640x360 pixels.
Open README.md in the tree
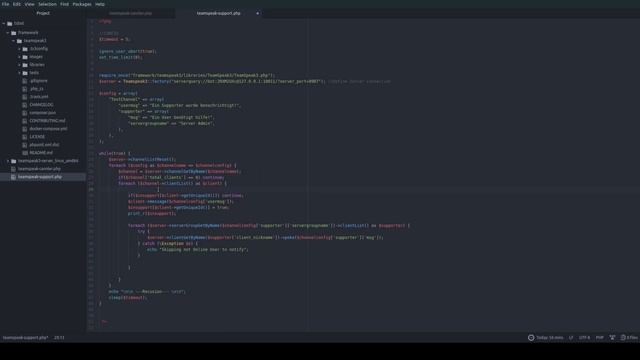41,153
